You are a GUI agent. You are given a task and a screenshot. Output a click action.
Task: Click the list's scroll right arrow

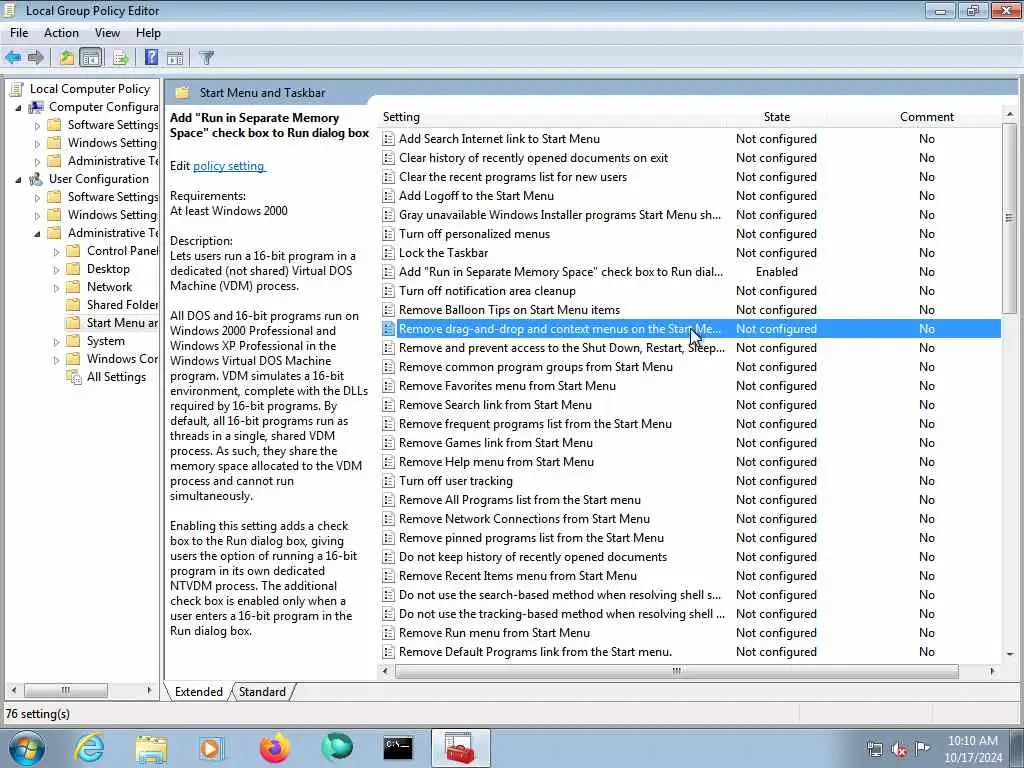993,671
